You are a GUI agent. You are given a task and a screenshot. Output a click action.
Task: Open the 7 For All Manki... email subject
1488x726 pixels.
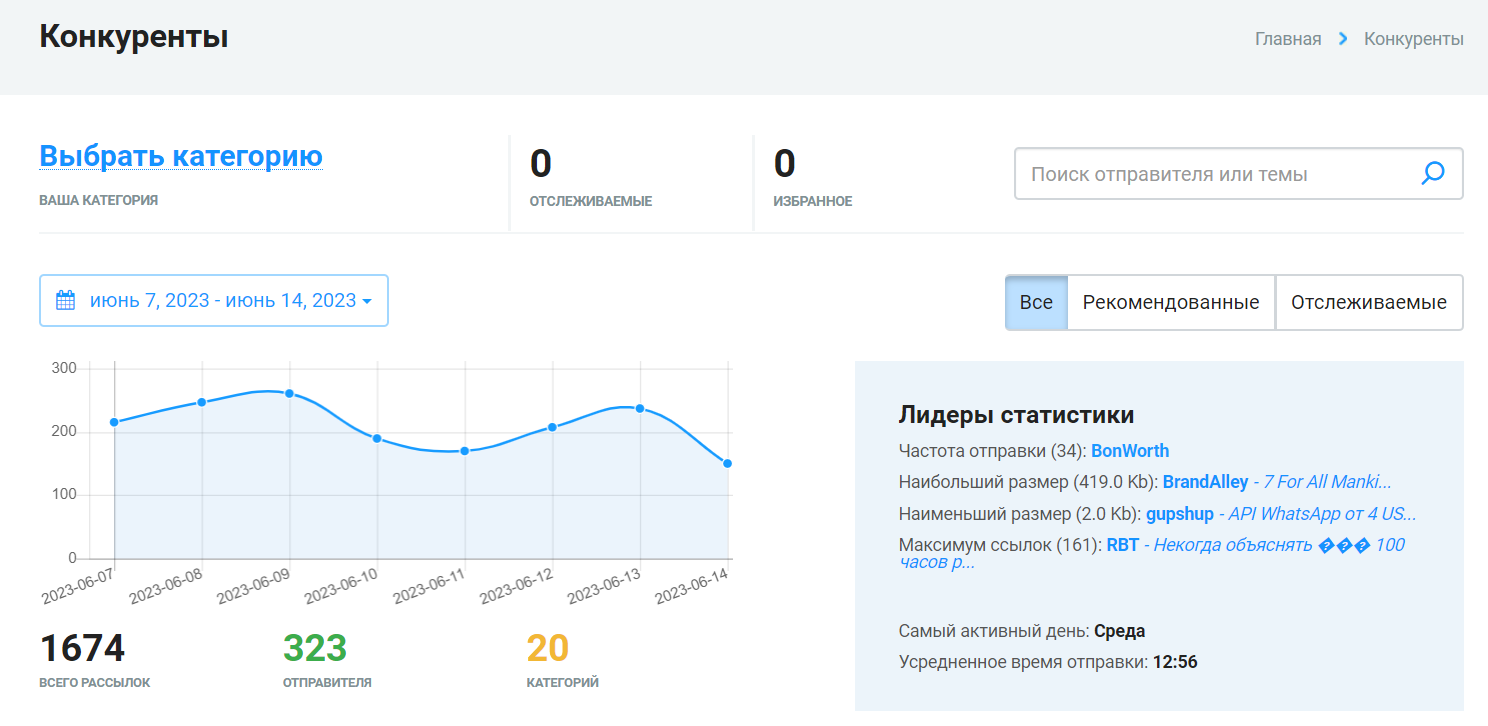tap(1328, 482)
